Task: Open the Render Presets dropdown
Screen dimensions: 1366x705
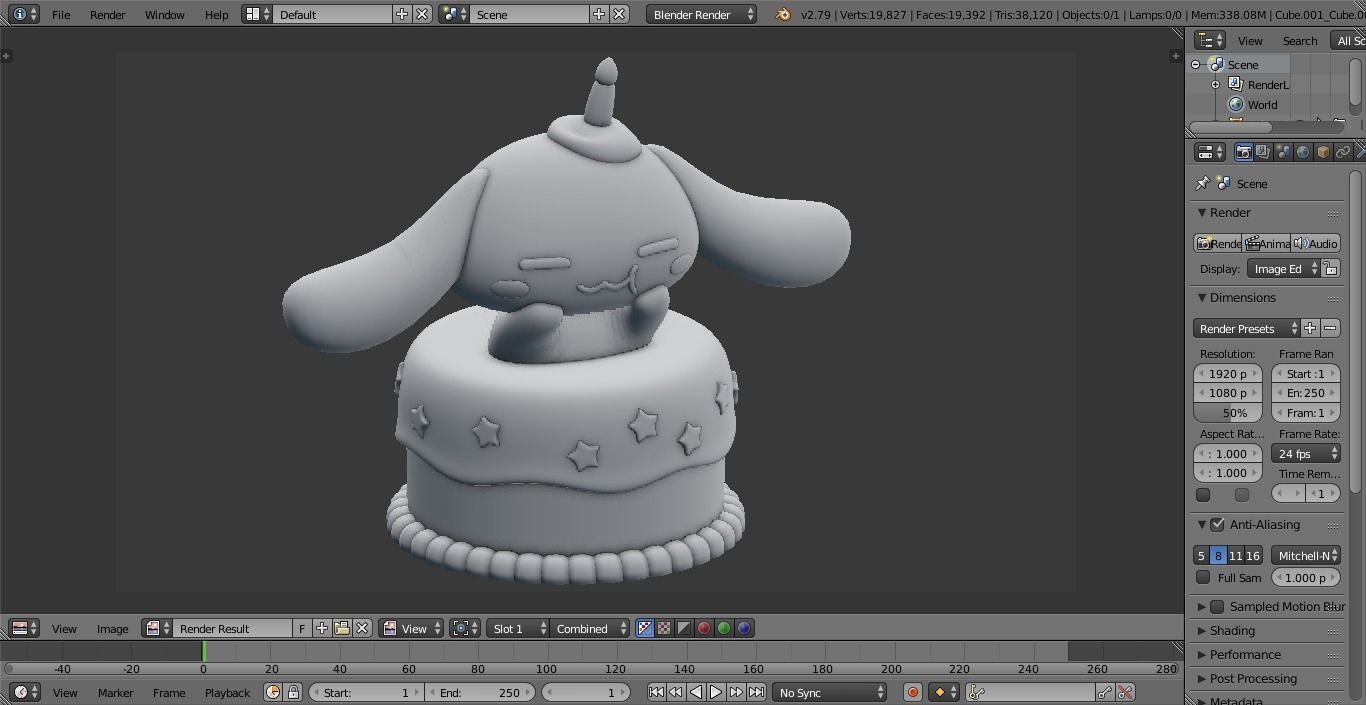Action: point(1247,329)
